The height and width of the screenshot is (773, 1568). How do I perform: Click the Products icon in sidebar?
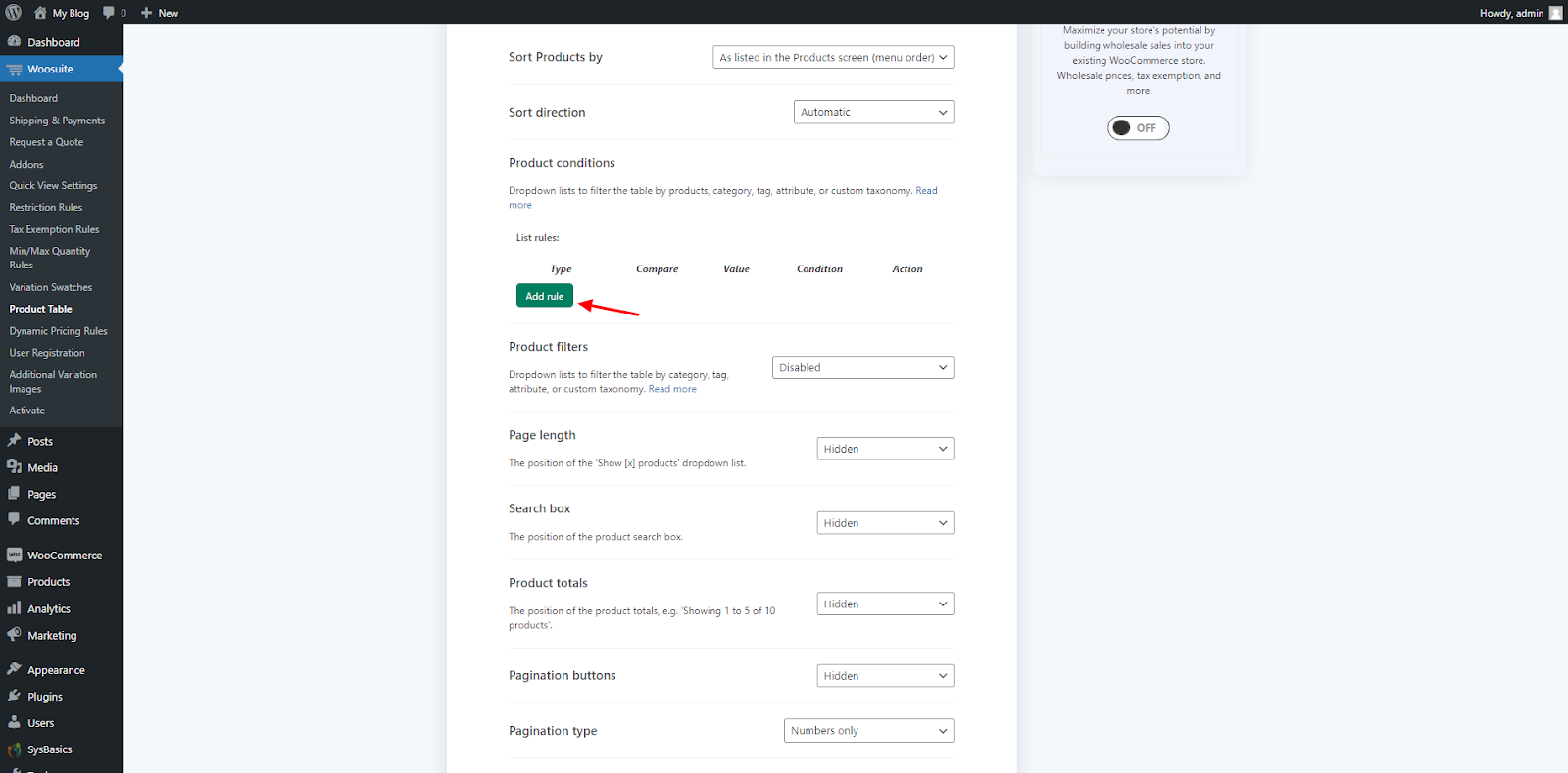click(14, 581)
